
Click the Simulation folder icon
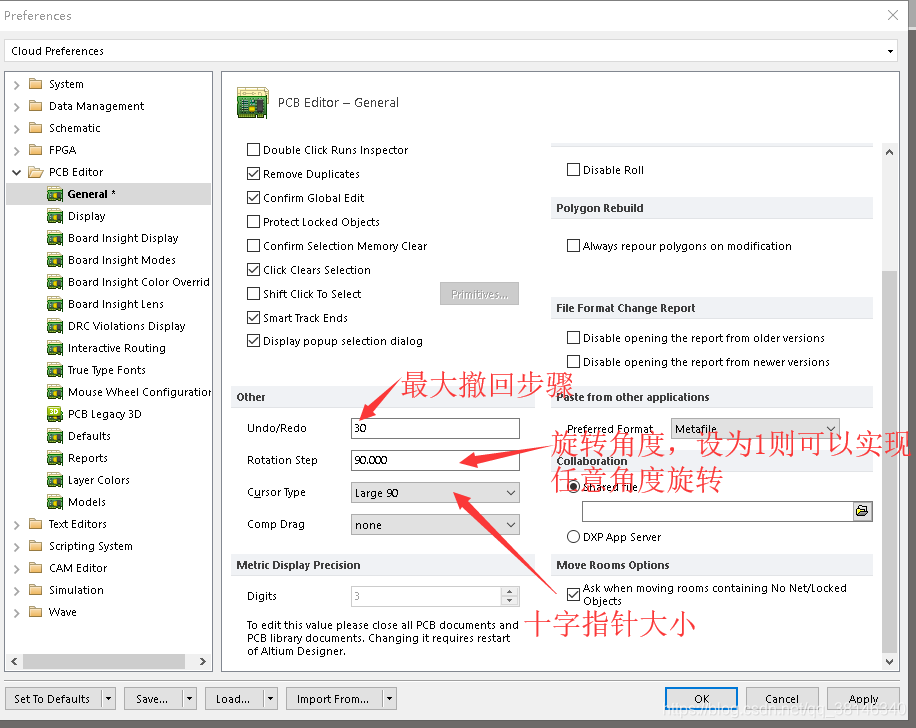pos(36,590)
